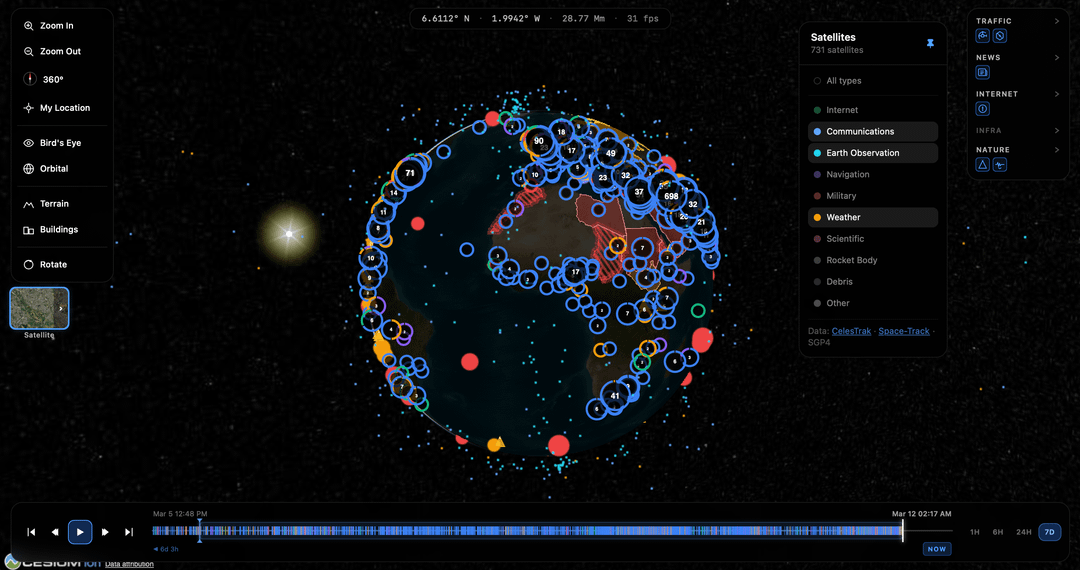1080x570 pixels.
Task: Expand the NATURE section chevron
Action: 1057,150
